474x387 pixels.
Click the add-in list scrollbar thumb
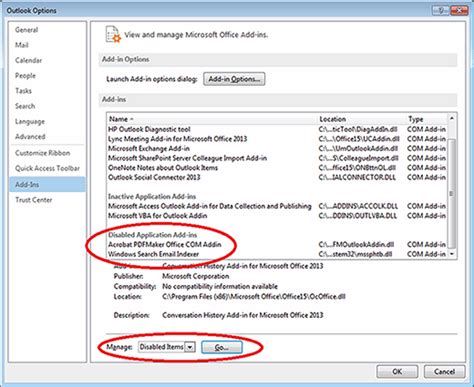[452, 194]
